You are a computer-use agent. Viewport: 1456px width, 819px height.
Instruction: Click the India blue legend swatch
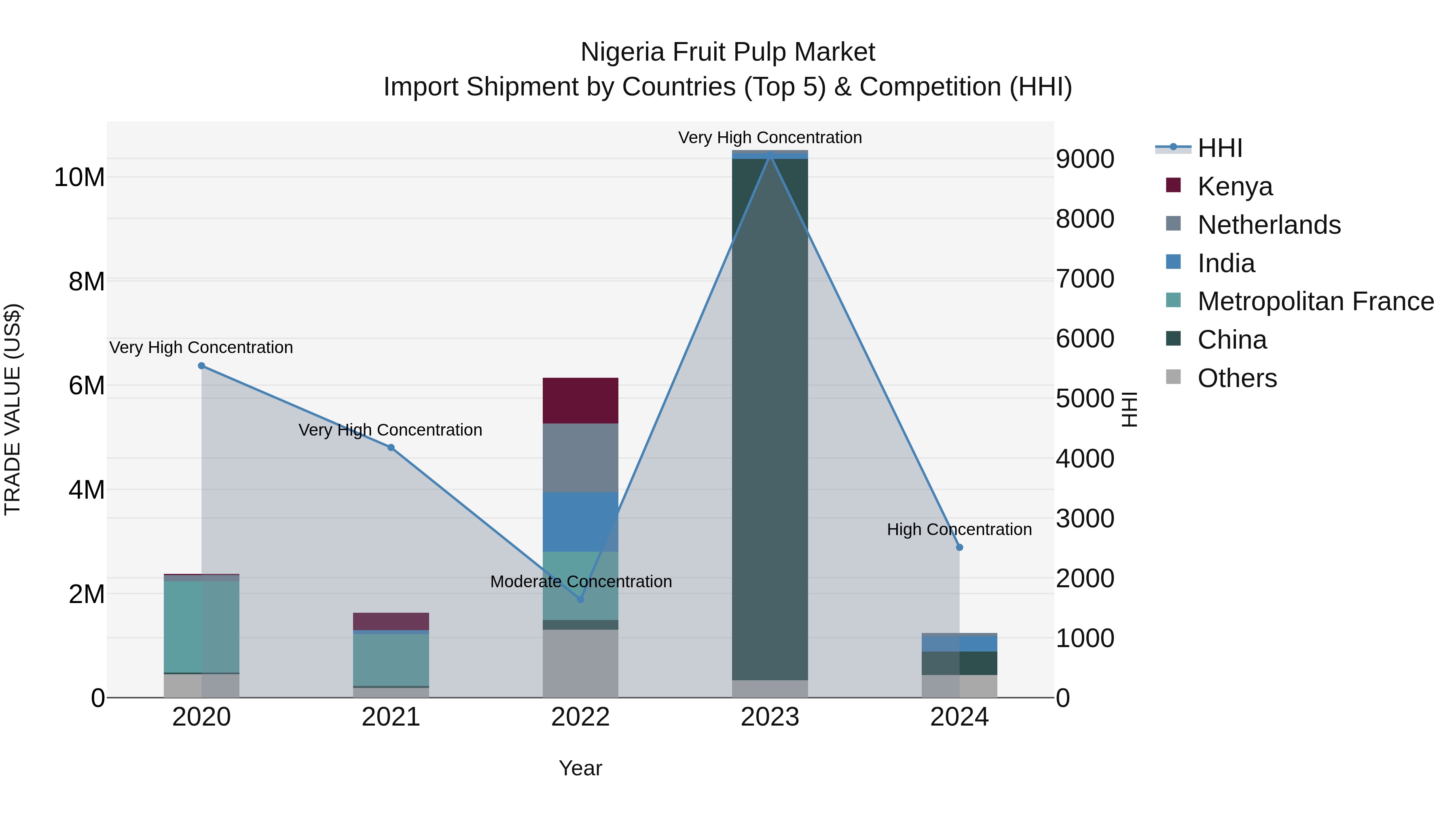coord(1173,262)
